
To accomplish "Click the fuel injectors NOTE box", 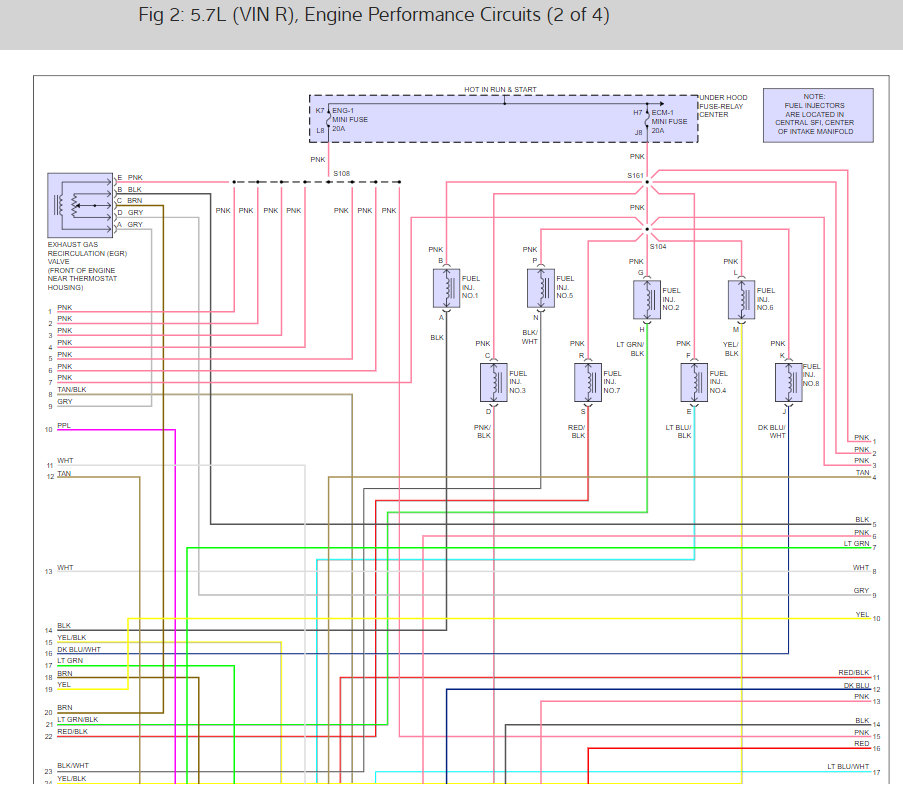I will coord(818,115).
